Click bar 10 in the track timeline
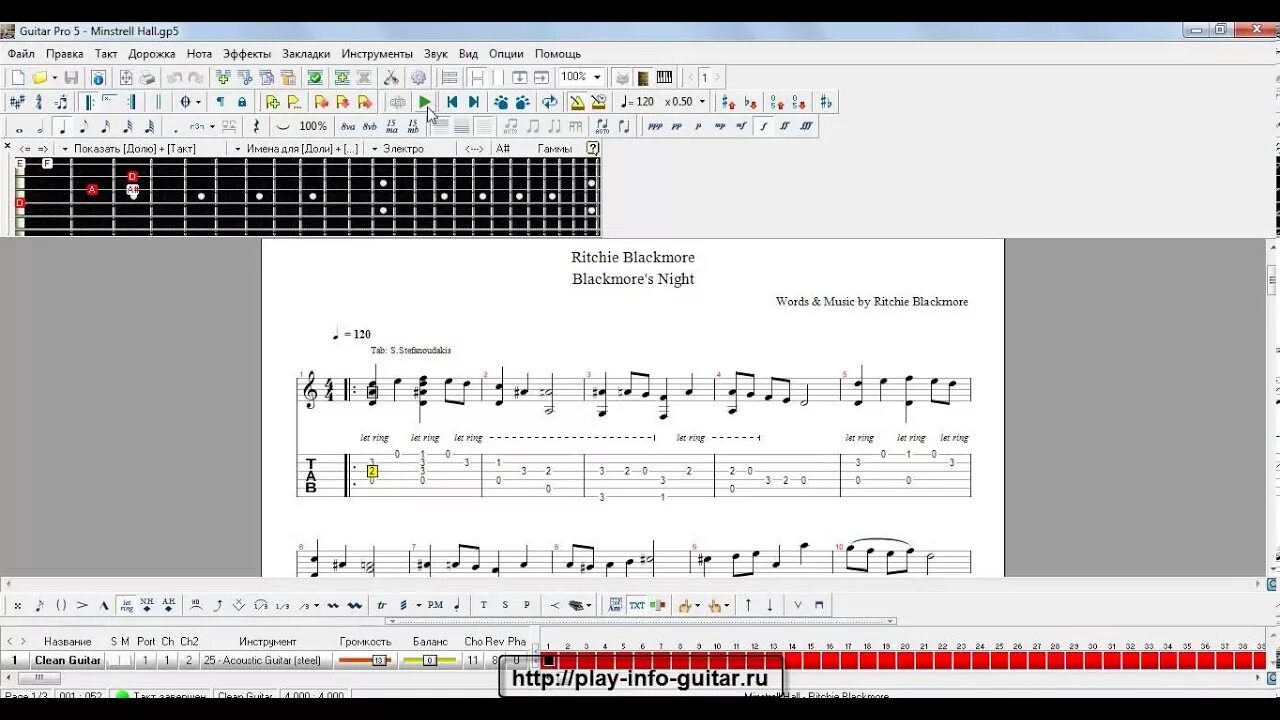This screenshot has width=1280, height=720. click(x=718, y=659)
